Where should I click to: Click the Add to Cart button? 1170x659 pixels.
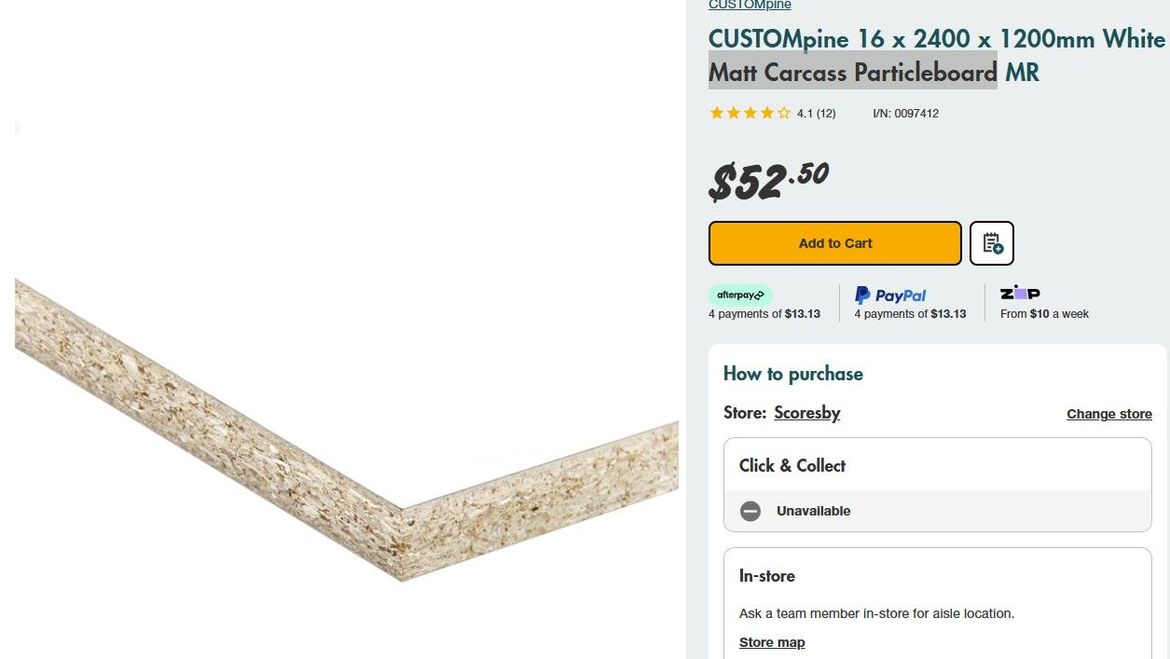835,243
